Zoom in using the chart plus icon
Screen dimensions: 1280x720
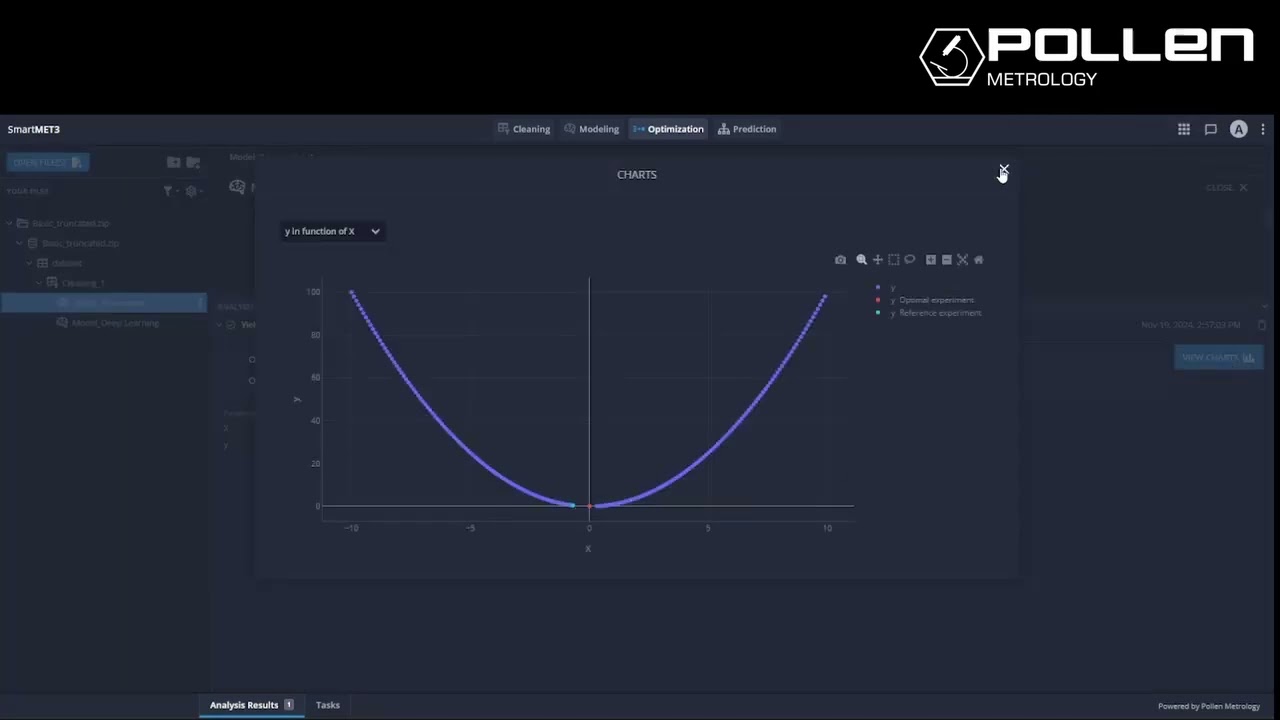click(931, 260)
